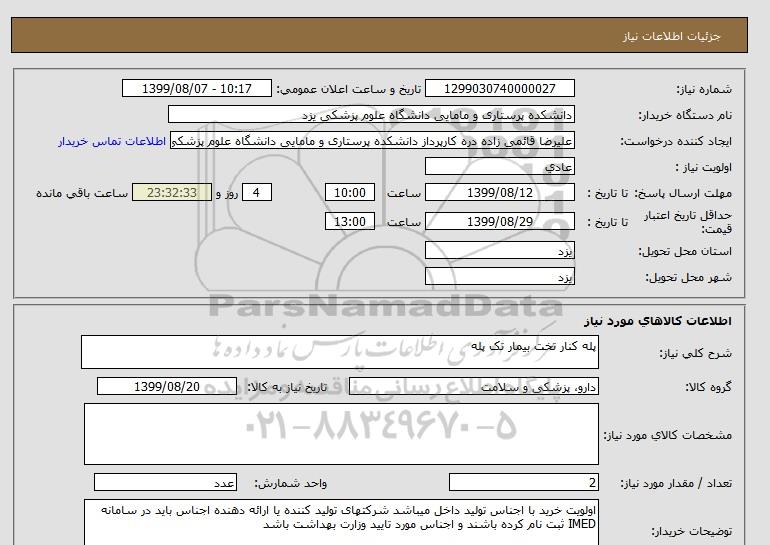Select the announcement date field 1399/08/07 - 10:17
Viewport: 770px width, 545px height.
196,88
